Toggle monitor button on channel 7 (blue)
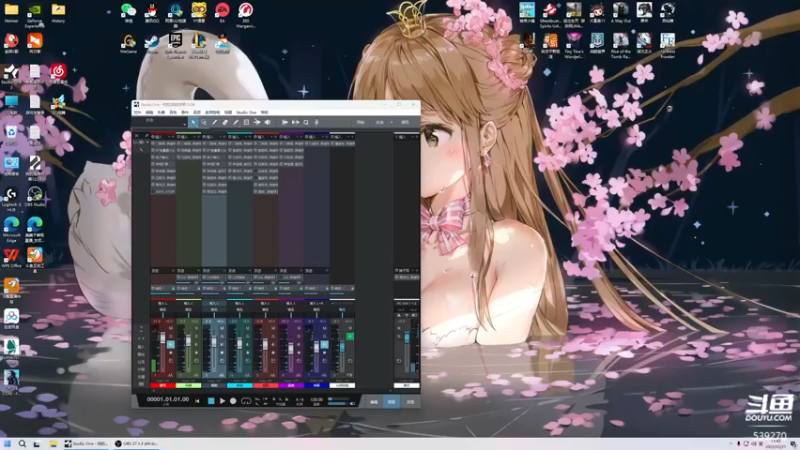 (324, 345)
